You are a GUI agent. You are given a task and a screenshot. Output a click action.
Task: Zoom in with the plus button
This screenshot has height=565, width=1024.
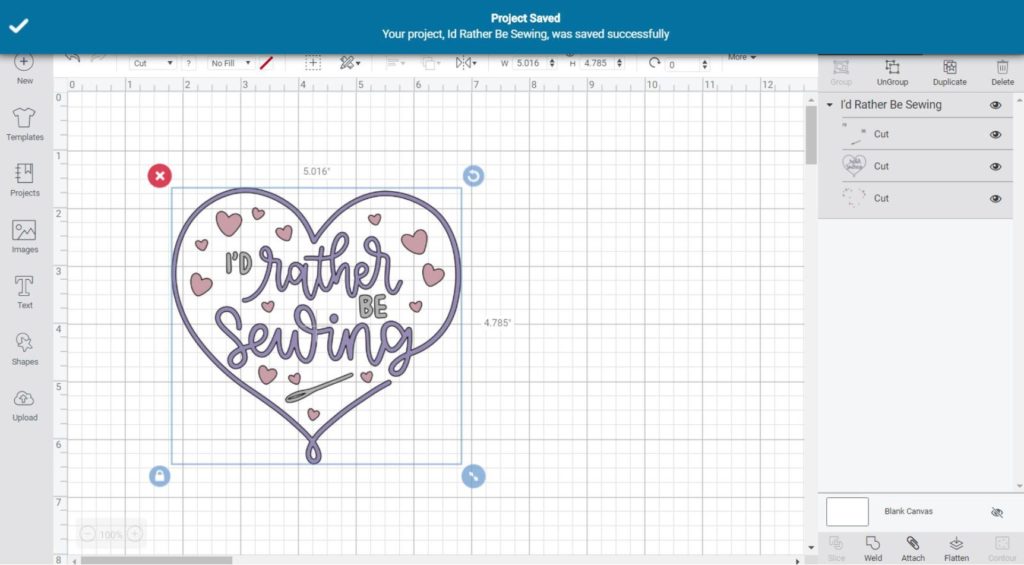135,534
